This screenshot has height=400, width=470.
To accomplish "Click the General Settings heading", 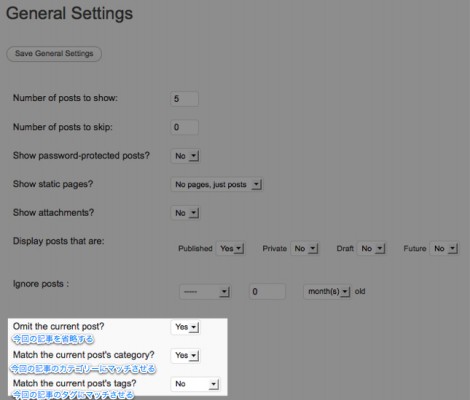I will (69, 14).
